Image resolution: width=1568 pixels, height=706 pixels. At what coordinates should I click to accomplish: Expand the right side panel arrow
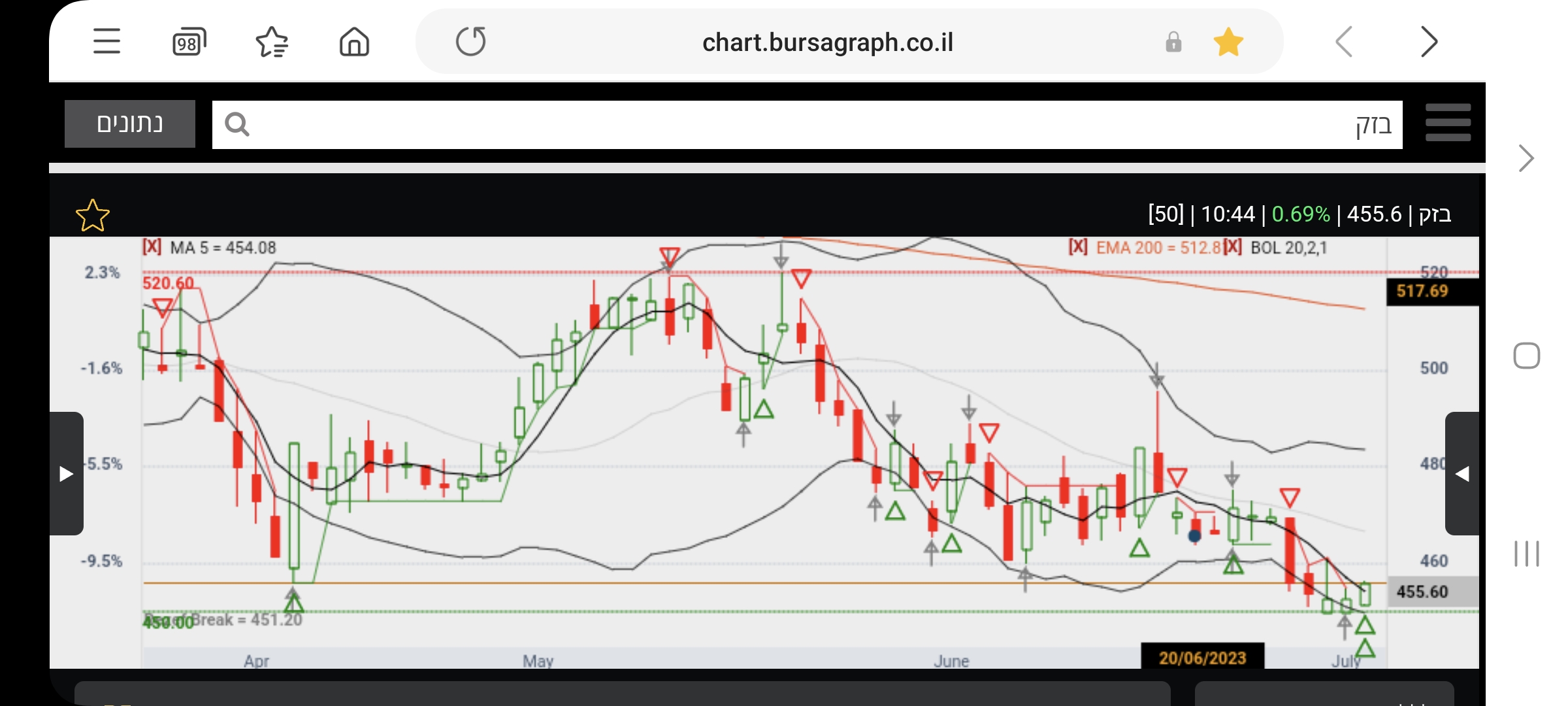(x=1462, y=473)
